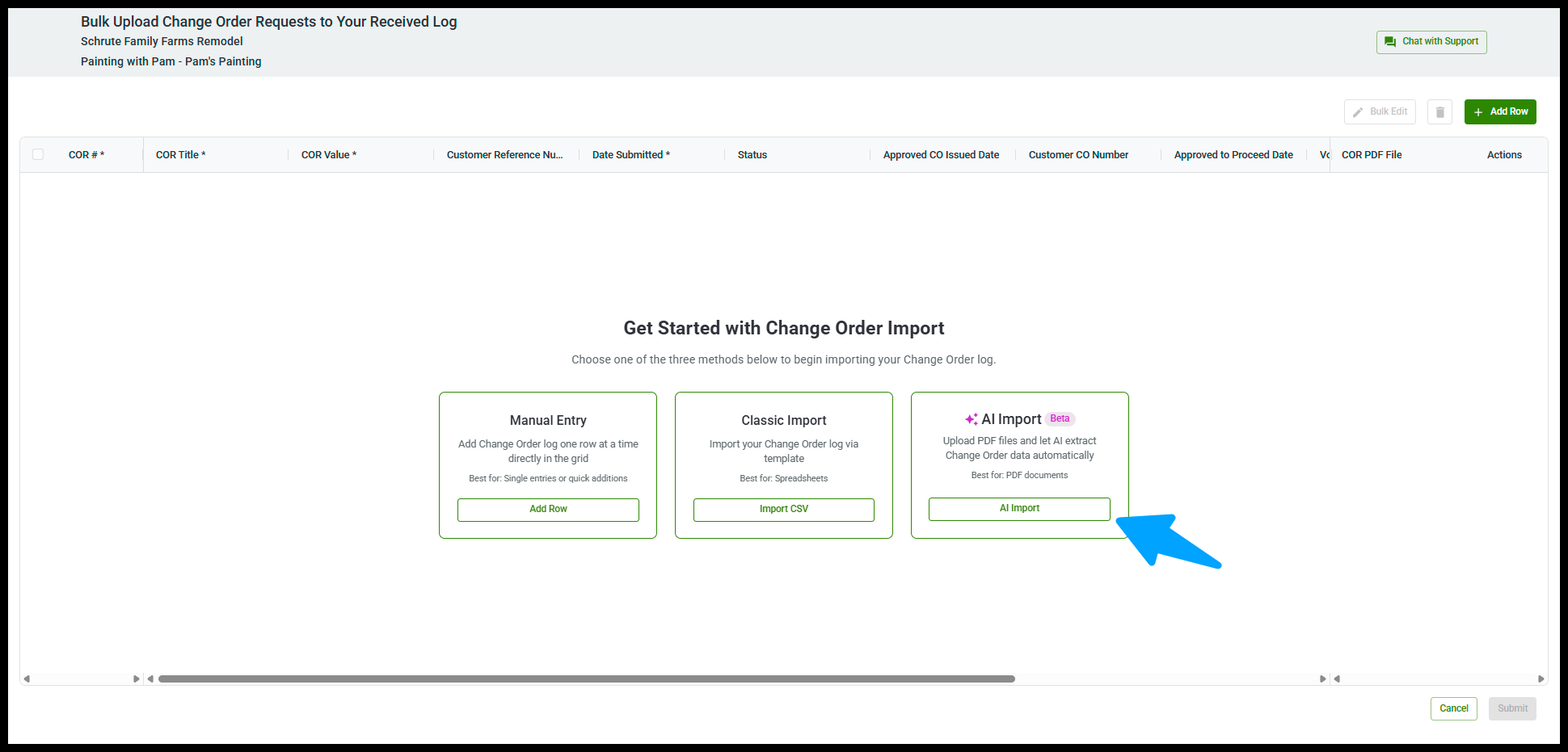Click the green Add Row toolbar button
1568x752 pixels.
click(x=1500, y=112)
